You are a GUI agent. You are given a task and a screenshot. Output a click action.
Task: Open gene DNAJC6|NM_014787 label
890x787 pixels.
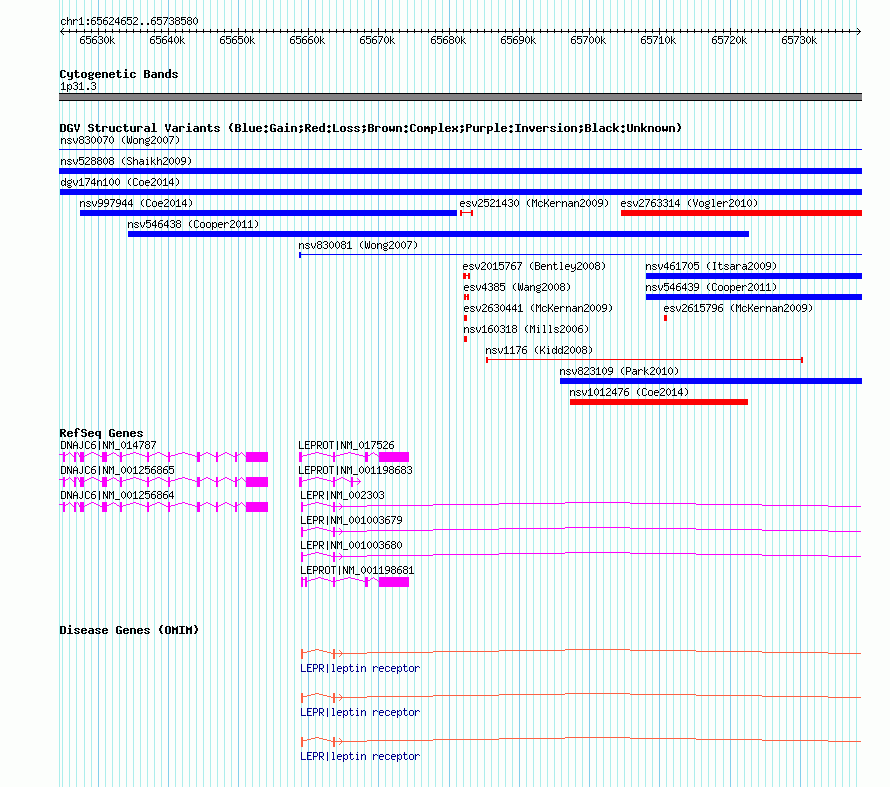(108, 445)
